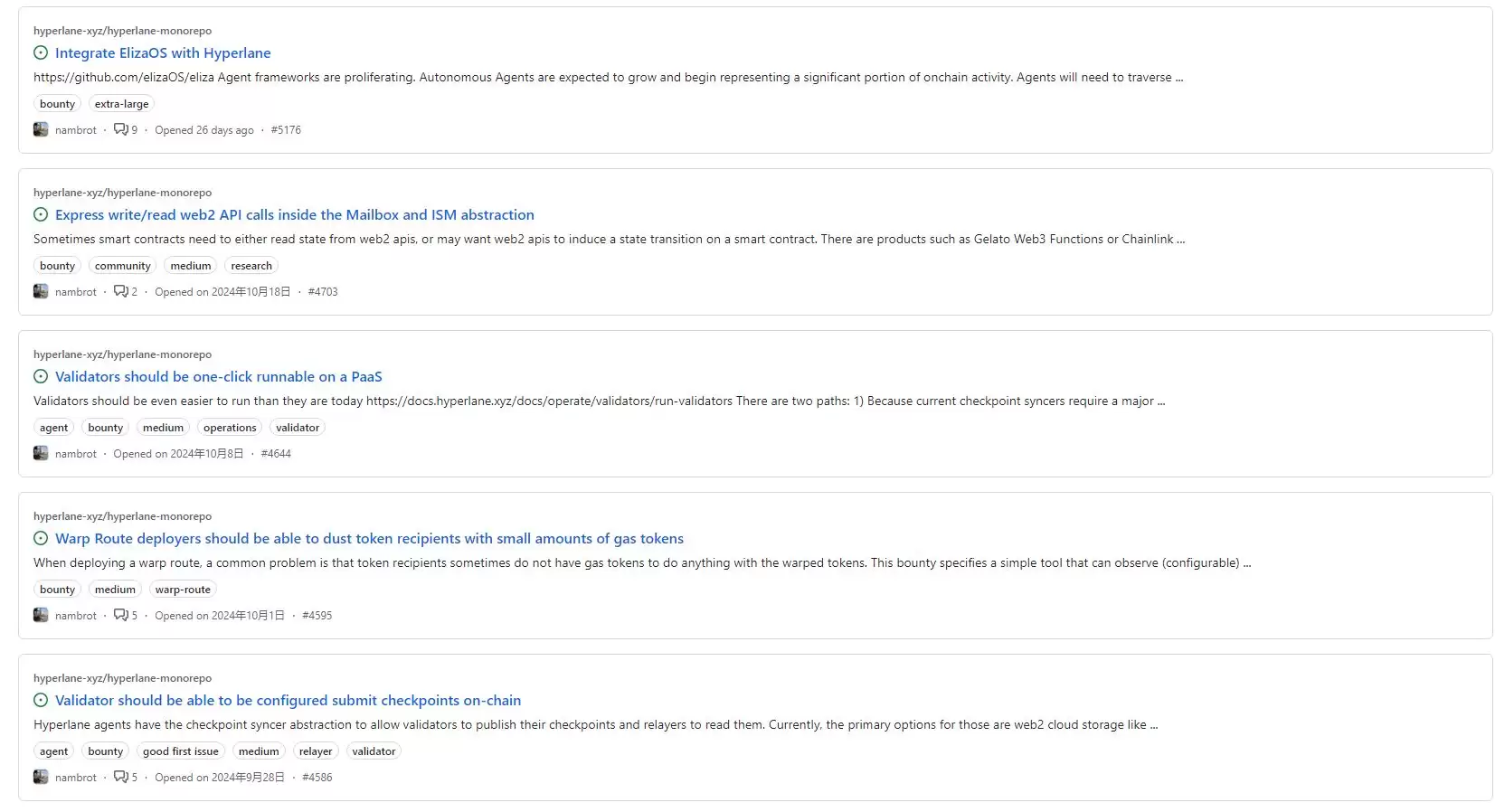Click comments icon on issue #4595

[120, 616]
